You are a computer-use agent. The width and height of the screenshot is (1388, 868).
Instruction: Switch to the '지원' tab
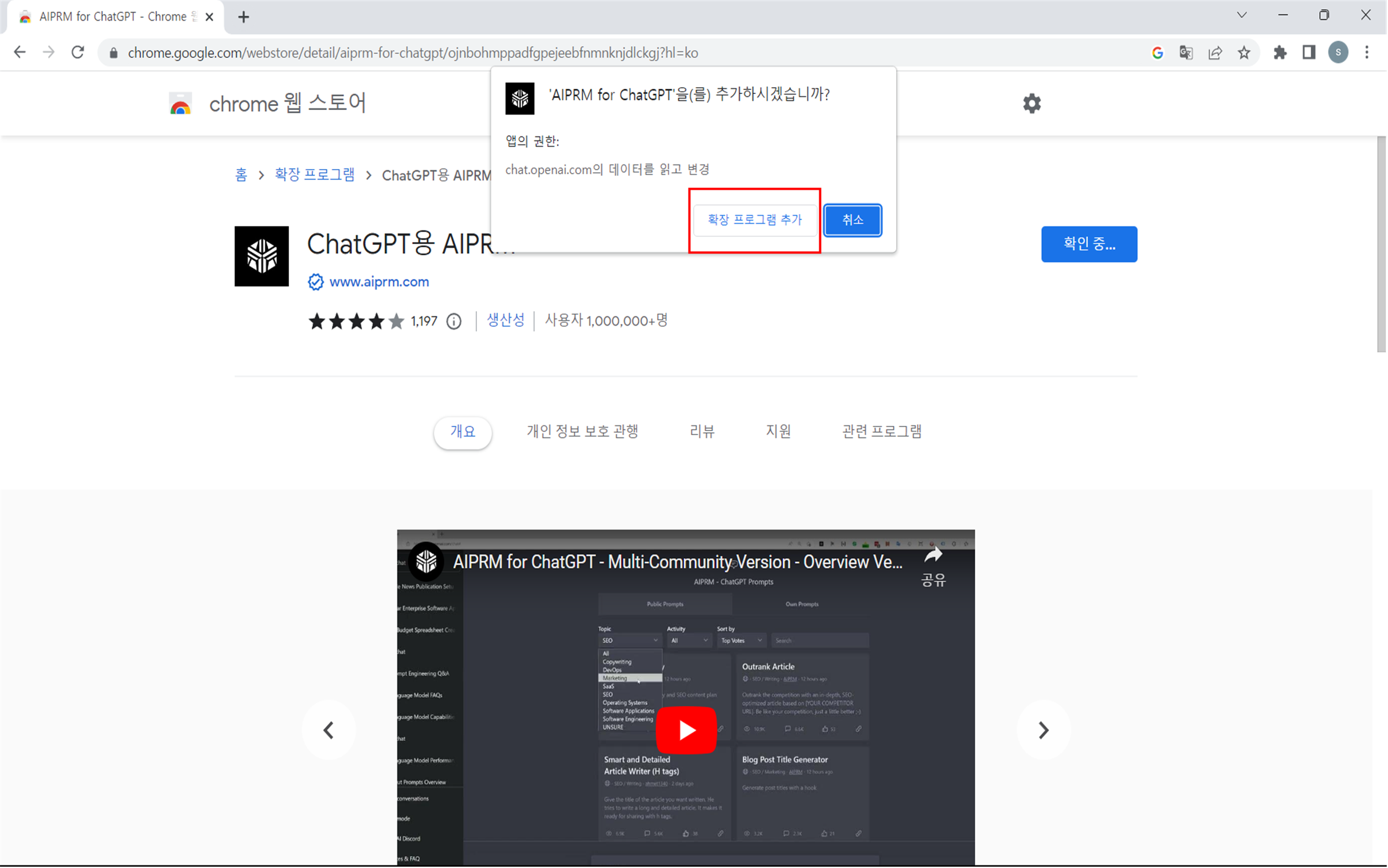[779, 432]
